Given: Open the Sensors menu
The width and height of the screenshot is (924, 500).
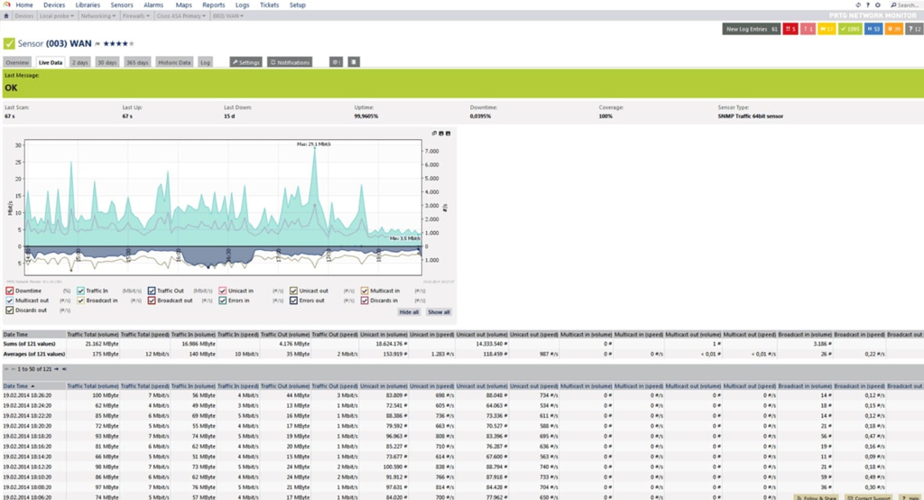Looking at the screenshot, I should tap(121, 5).
